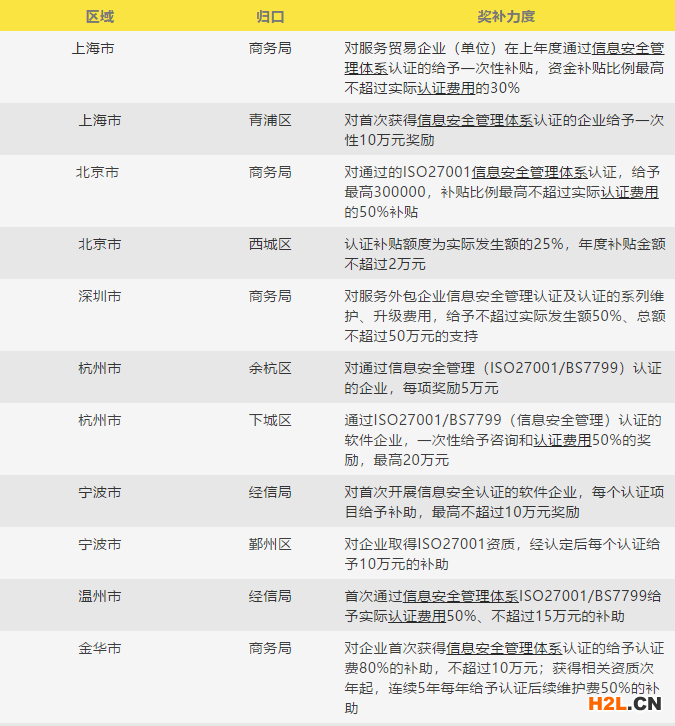Select the 温州市 region cell
This screenshot has width=675, height=726.
[99, 596]
